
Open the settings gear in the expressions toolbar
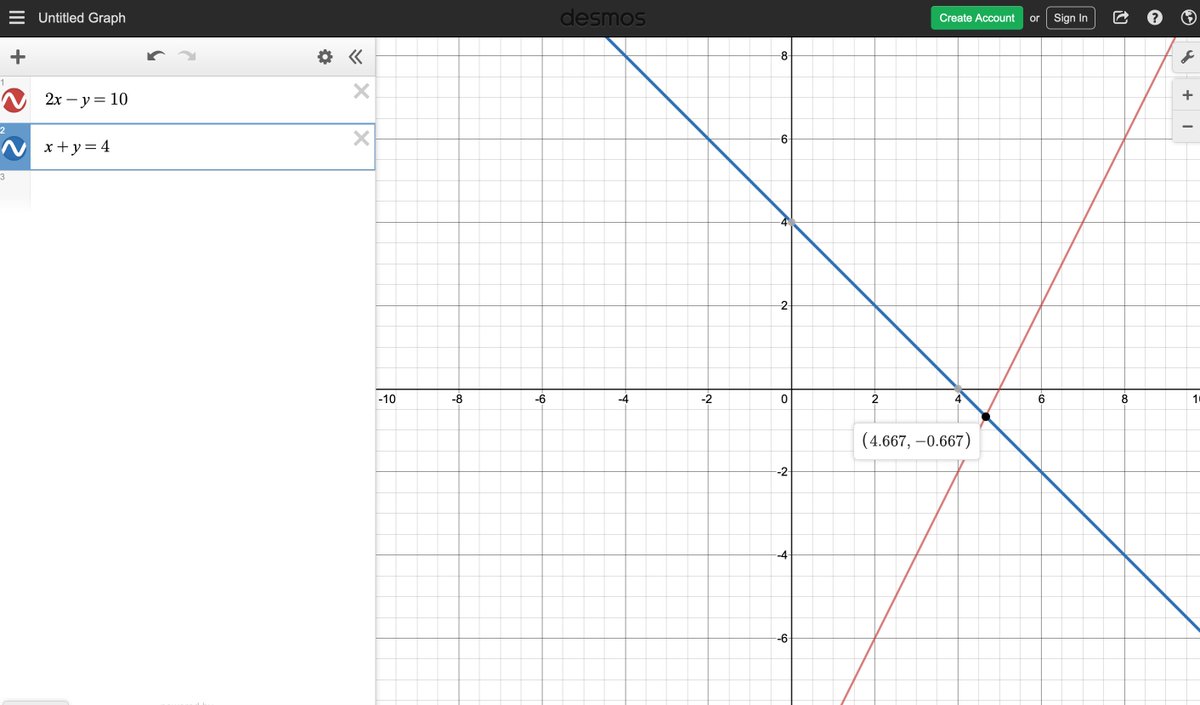pyautogui.click(x=324, y=57)
